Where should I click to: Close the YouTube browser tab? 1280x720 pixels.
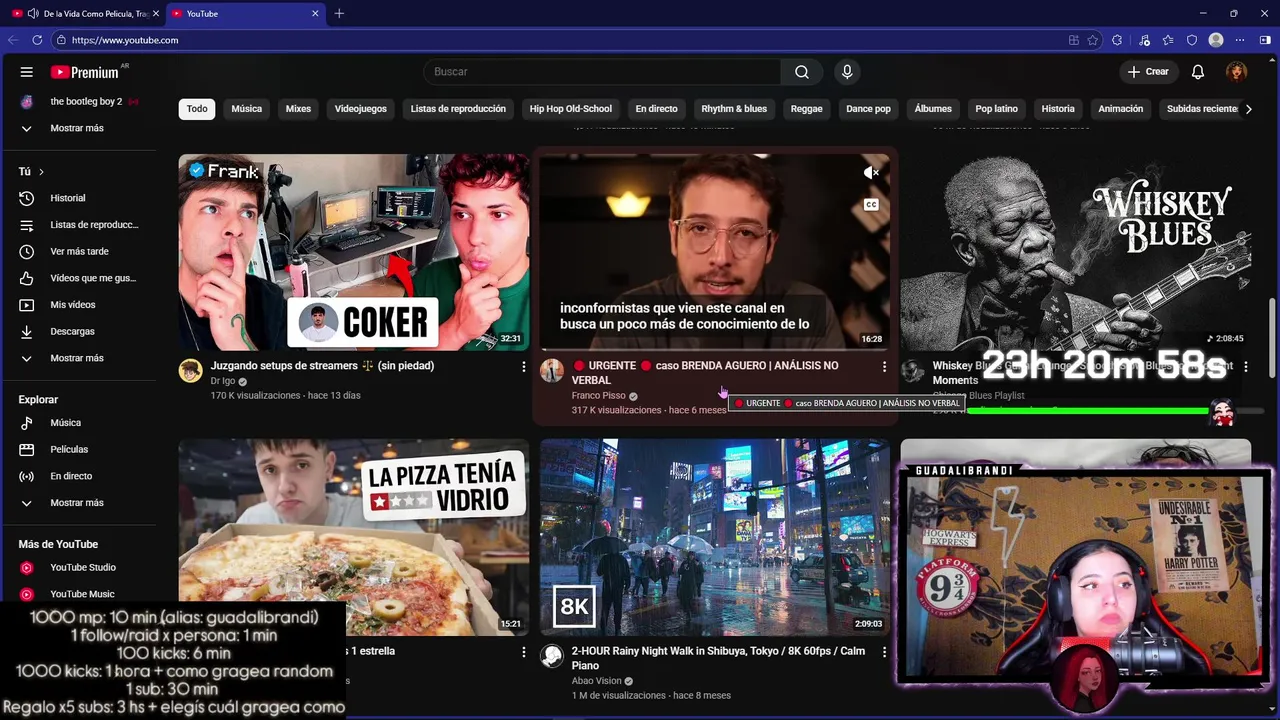pos(315,13)
